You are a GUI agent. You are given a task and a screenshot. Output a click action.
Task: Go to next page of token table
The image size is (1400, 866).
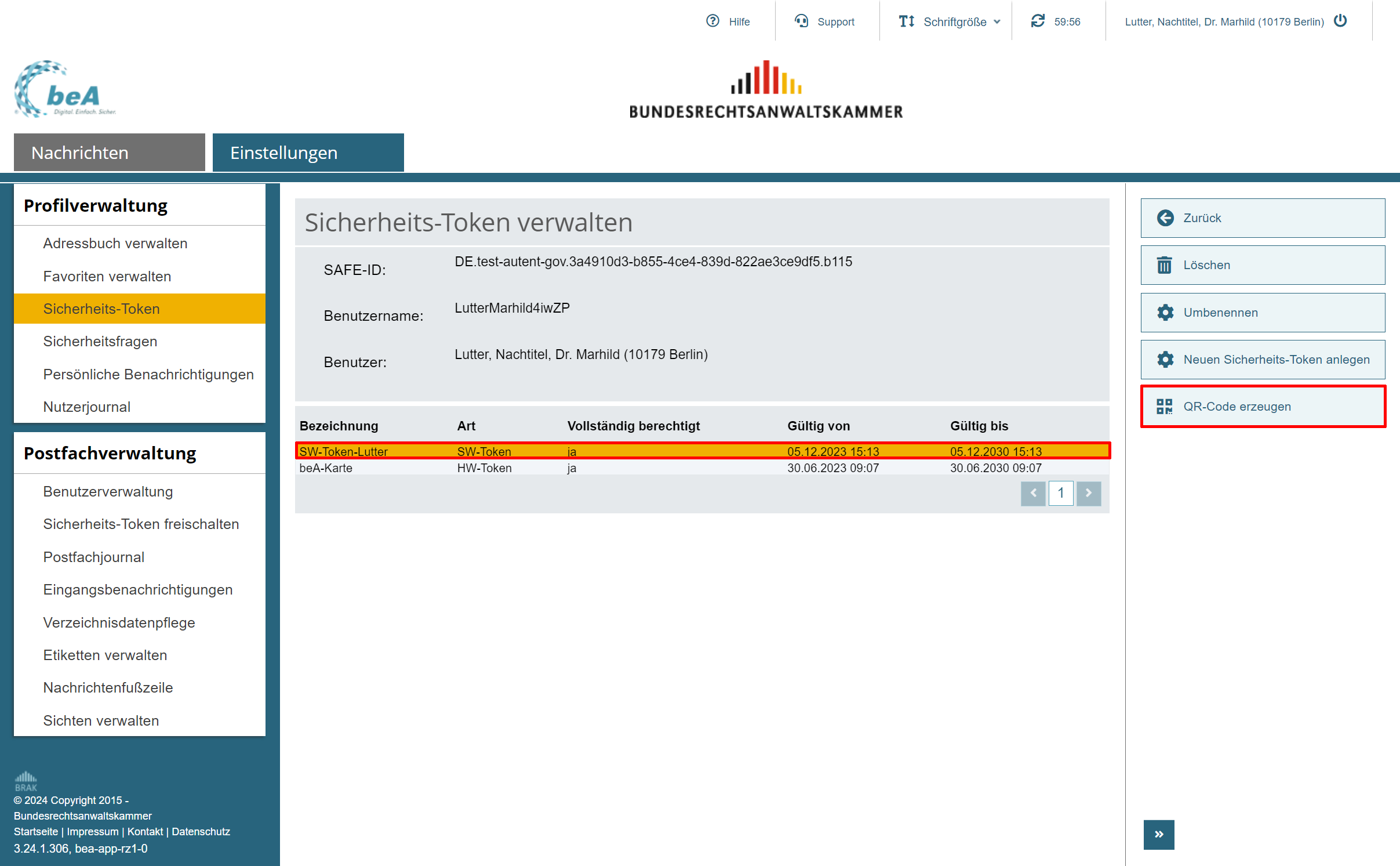1088,493
